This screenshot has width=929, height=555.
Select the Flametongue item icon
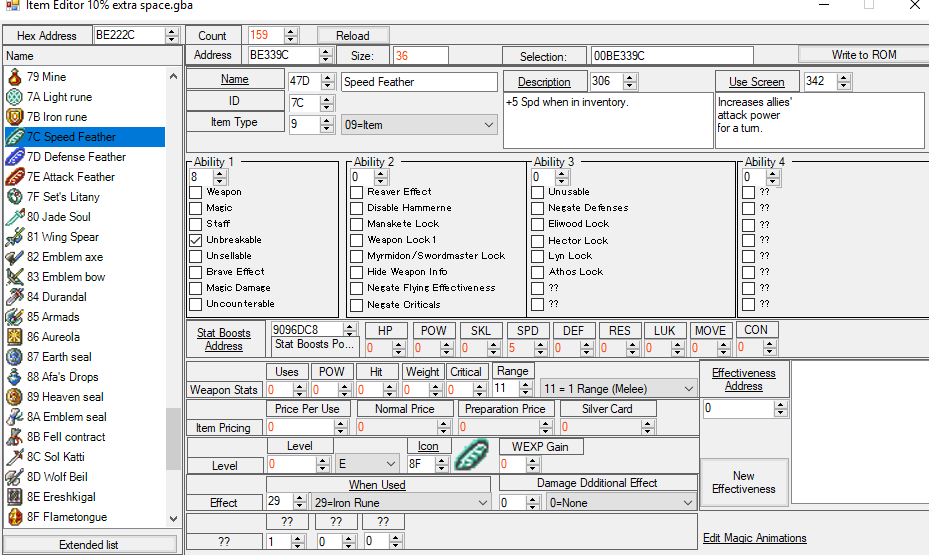tap(15, 517)
